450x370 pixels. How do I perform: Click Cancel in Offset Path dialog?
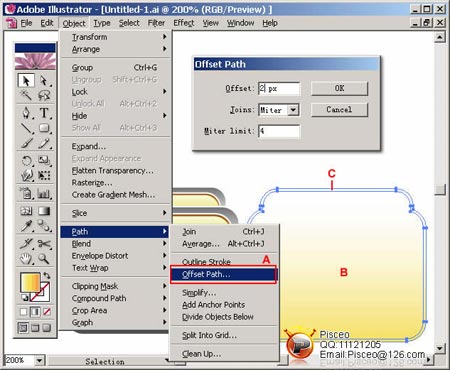click(x=339, y=110)
